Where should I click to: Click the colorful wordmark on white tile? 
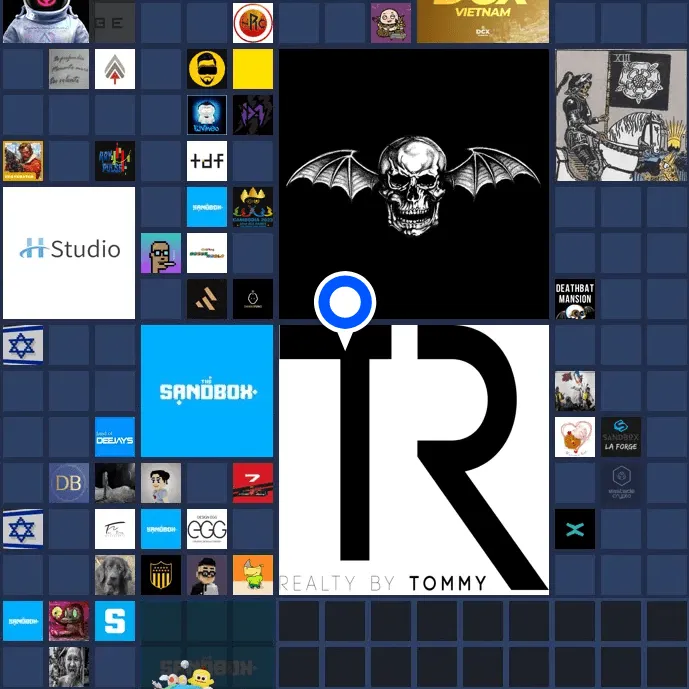pos(207,253)
